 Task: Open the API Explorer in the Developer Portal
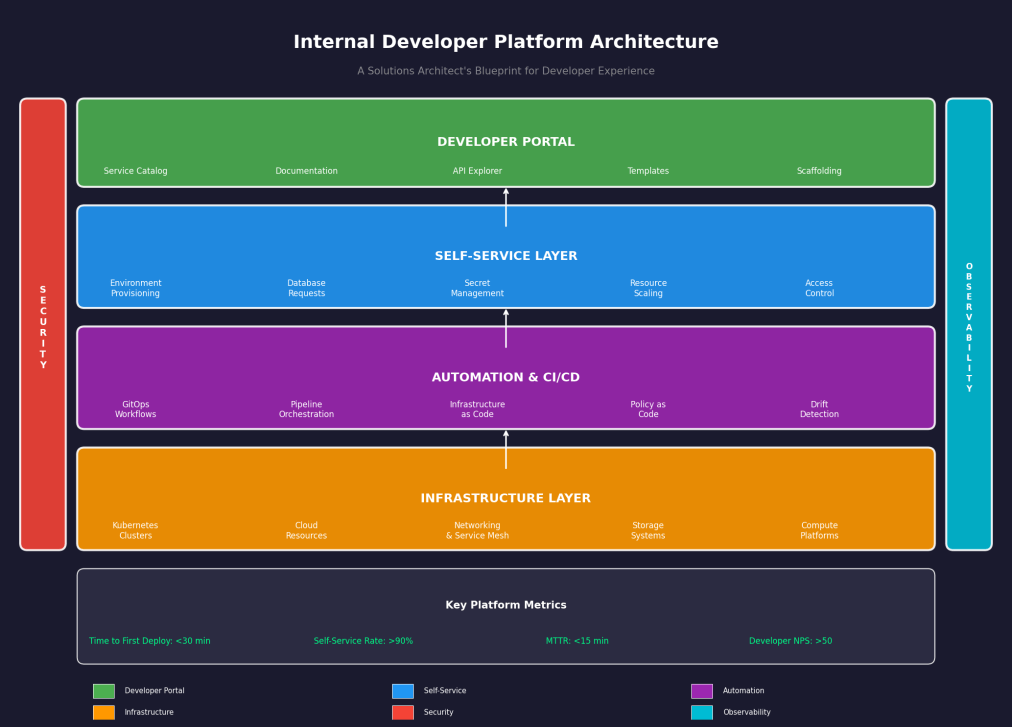tap(477, 170)
